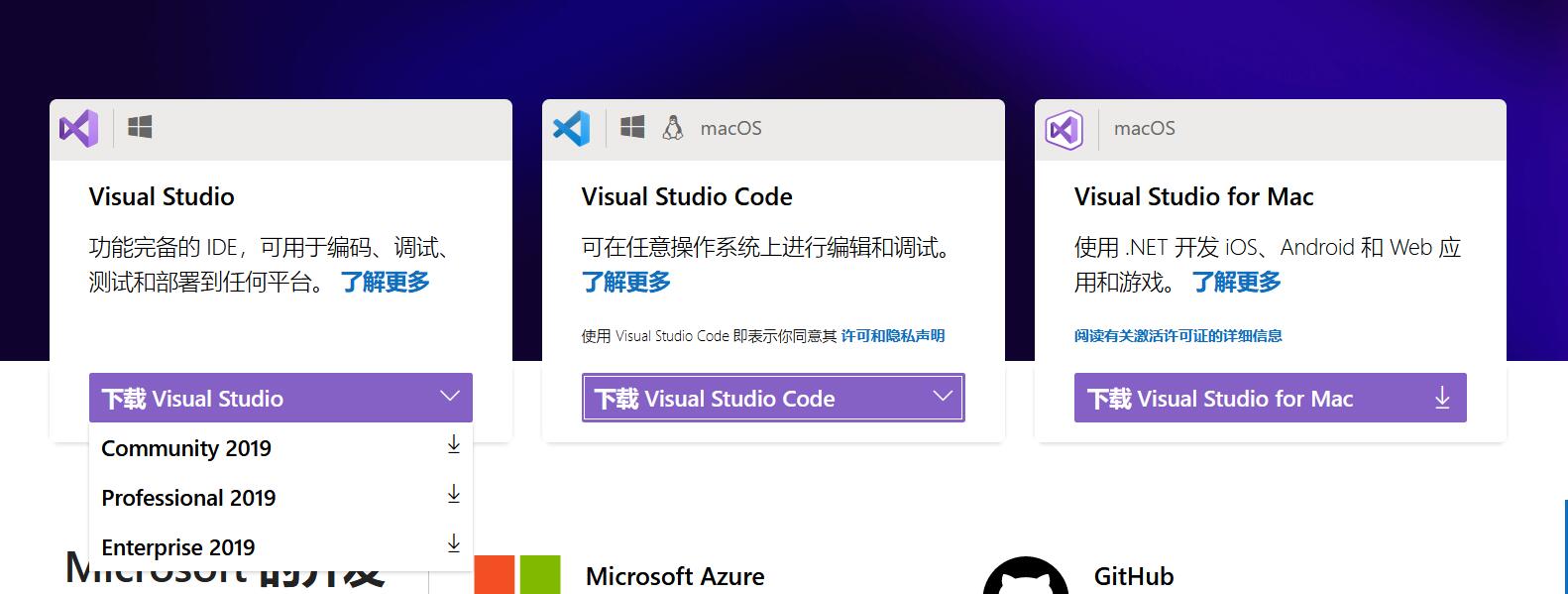Click the Visual Studio card title
Viewport: 1568px width, 594px height.
click(162, 196)
